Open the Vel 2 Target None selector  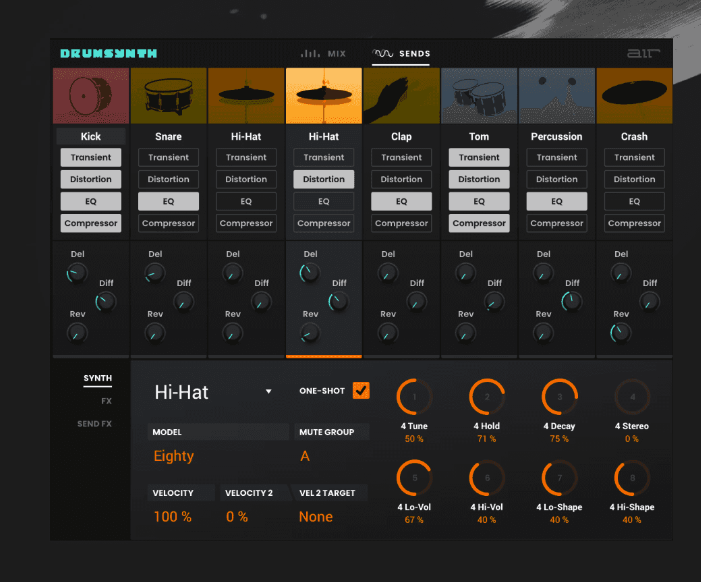(x=316, y=517)
